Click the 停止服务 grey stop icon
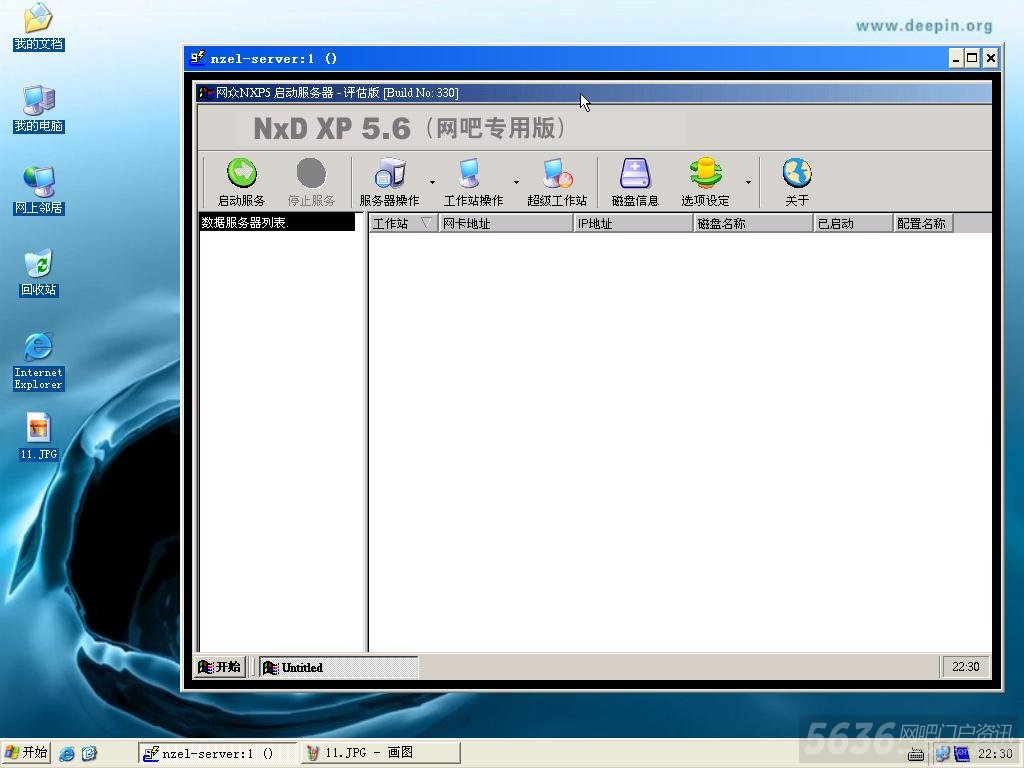 [x=311, y=173]
